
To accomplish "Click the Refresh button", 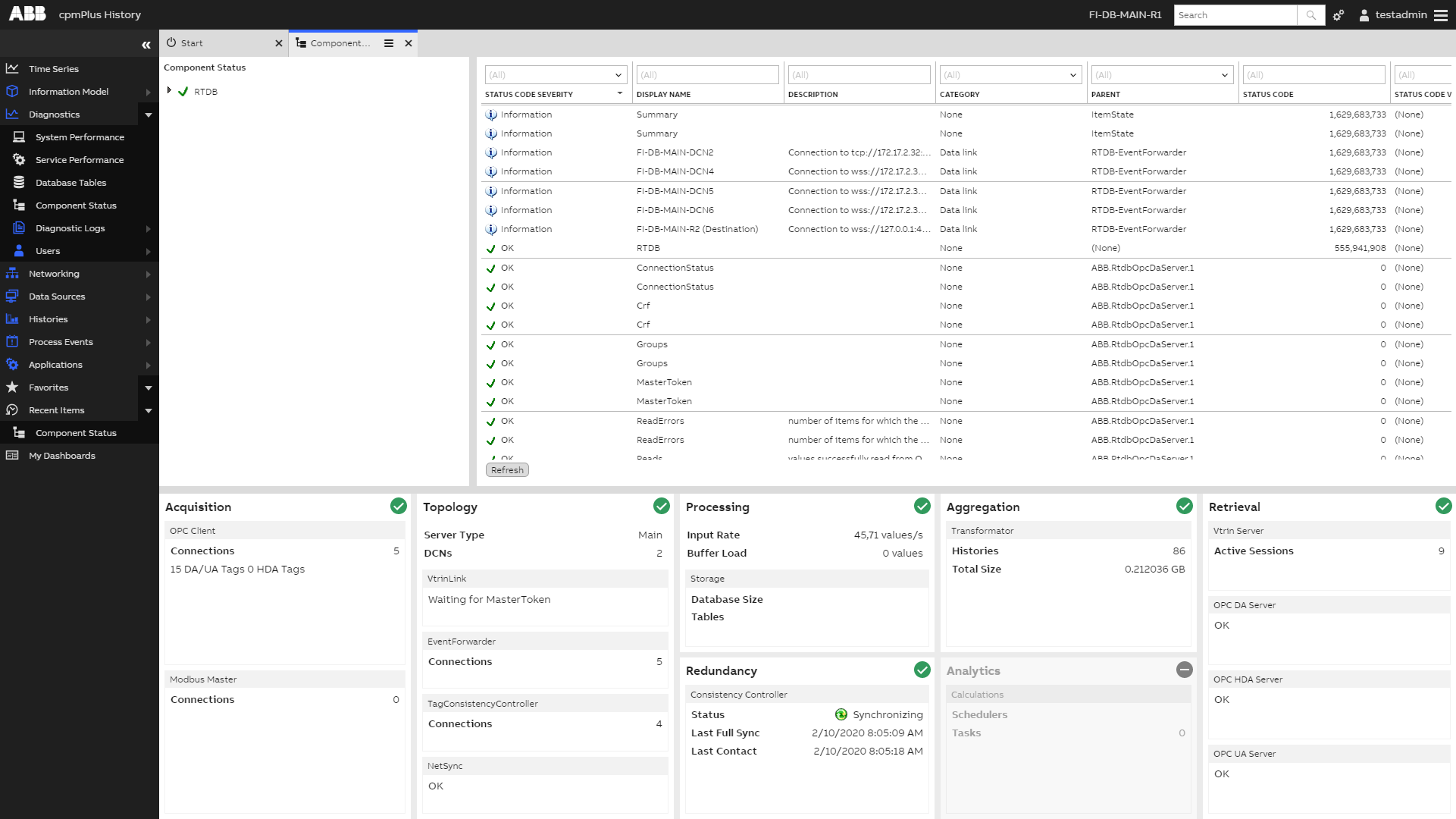I will (x=507, y=470).
